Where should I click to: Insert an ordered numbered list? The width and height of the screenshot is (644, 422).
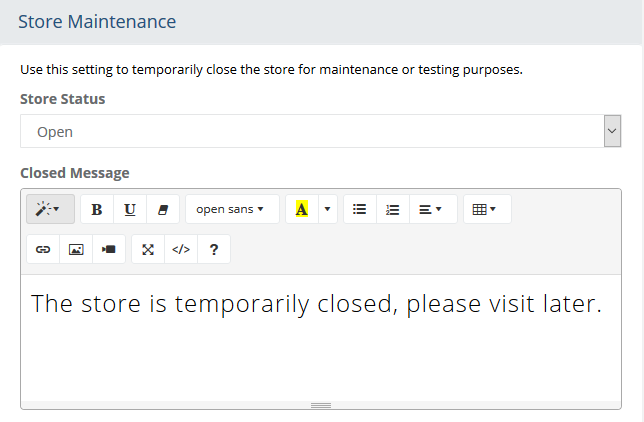(x=393, y=209)
